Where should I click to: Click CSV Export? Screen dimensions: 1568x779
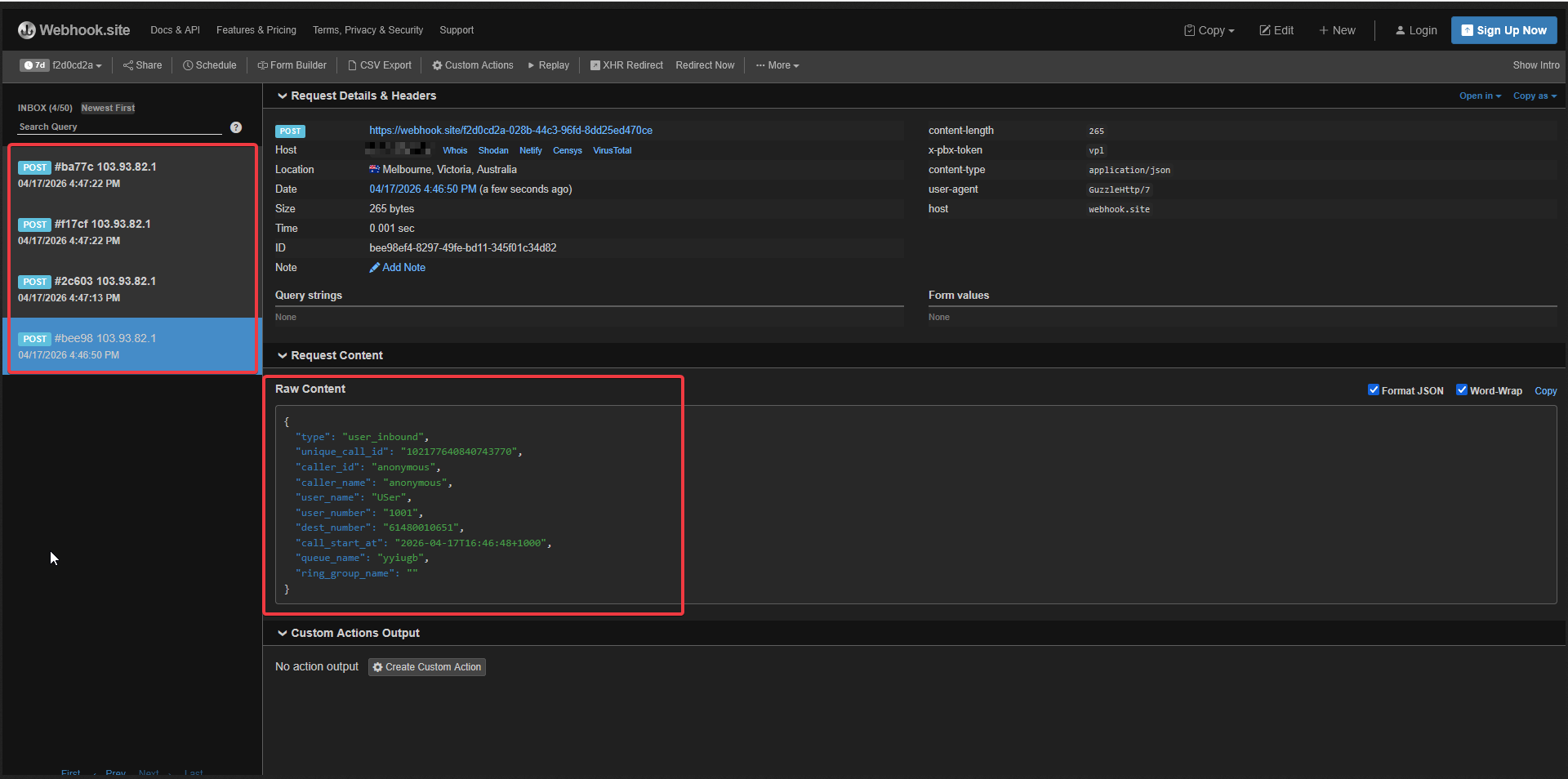pos(380,65)
